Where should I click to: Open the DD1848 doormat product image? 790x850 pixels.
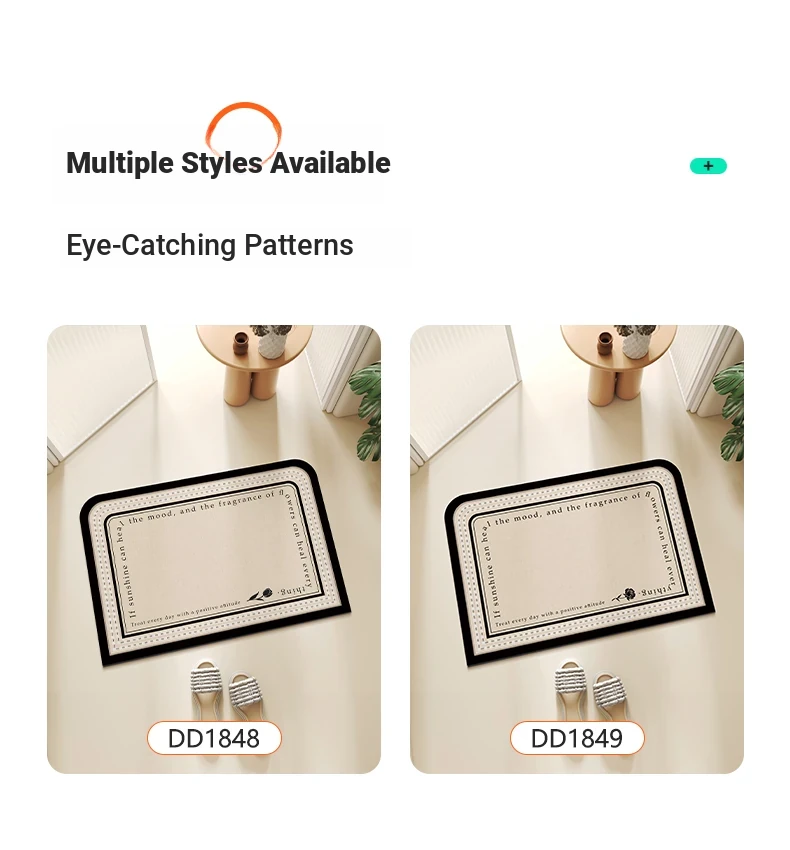coord(214,549)
